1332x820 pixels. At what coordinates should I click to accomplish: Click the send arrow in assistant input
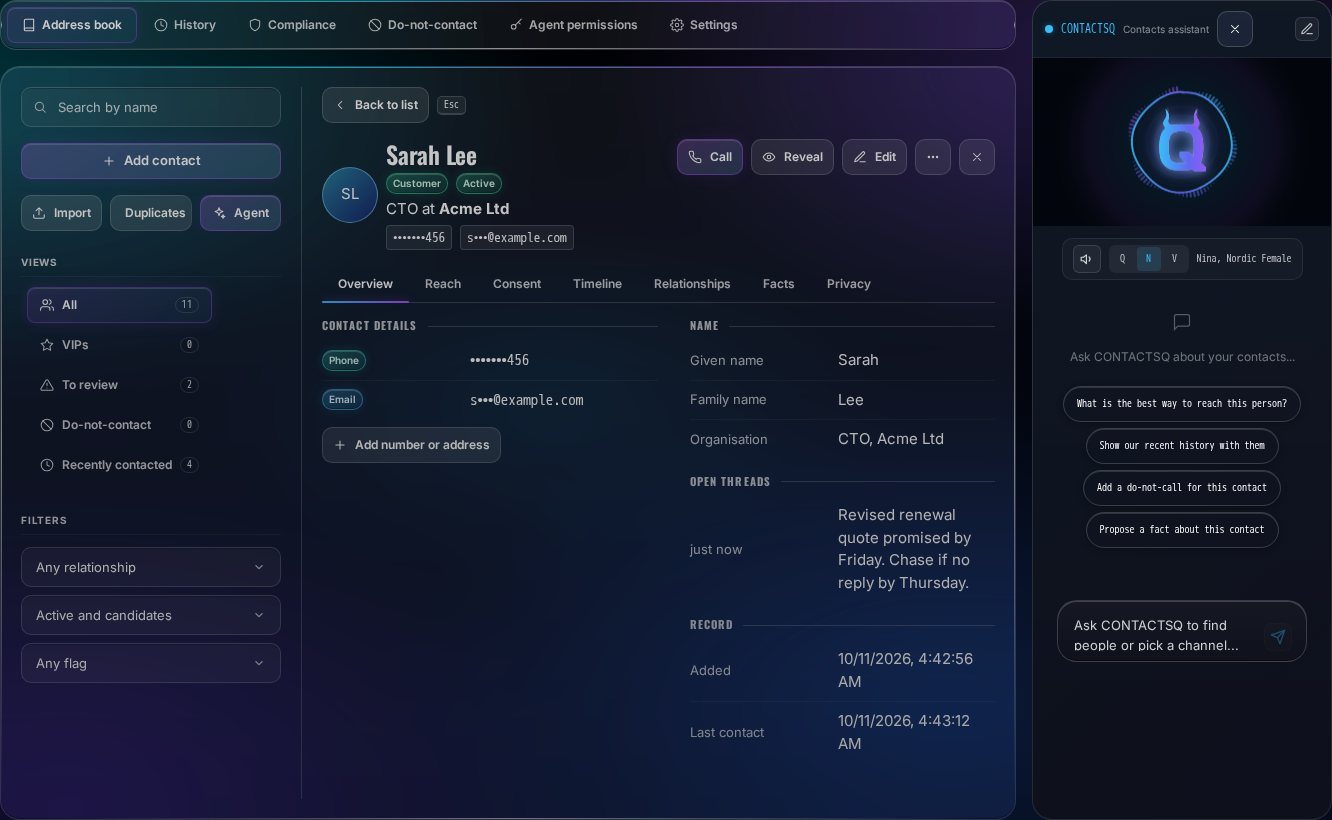click(1277, 637)
